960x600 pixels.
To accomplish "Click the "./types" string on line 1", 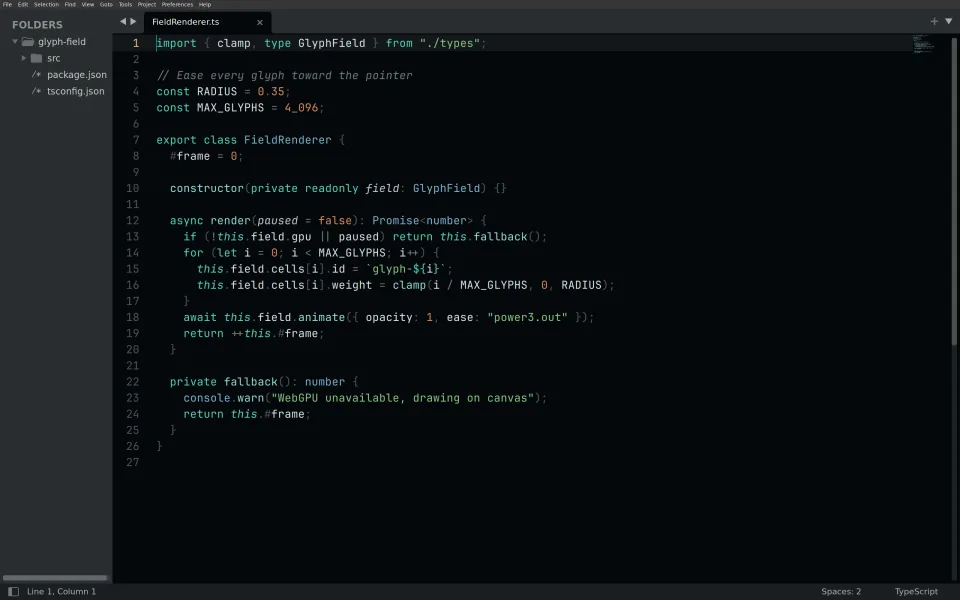I will coord(450,43).
